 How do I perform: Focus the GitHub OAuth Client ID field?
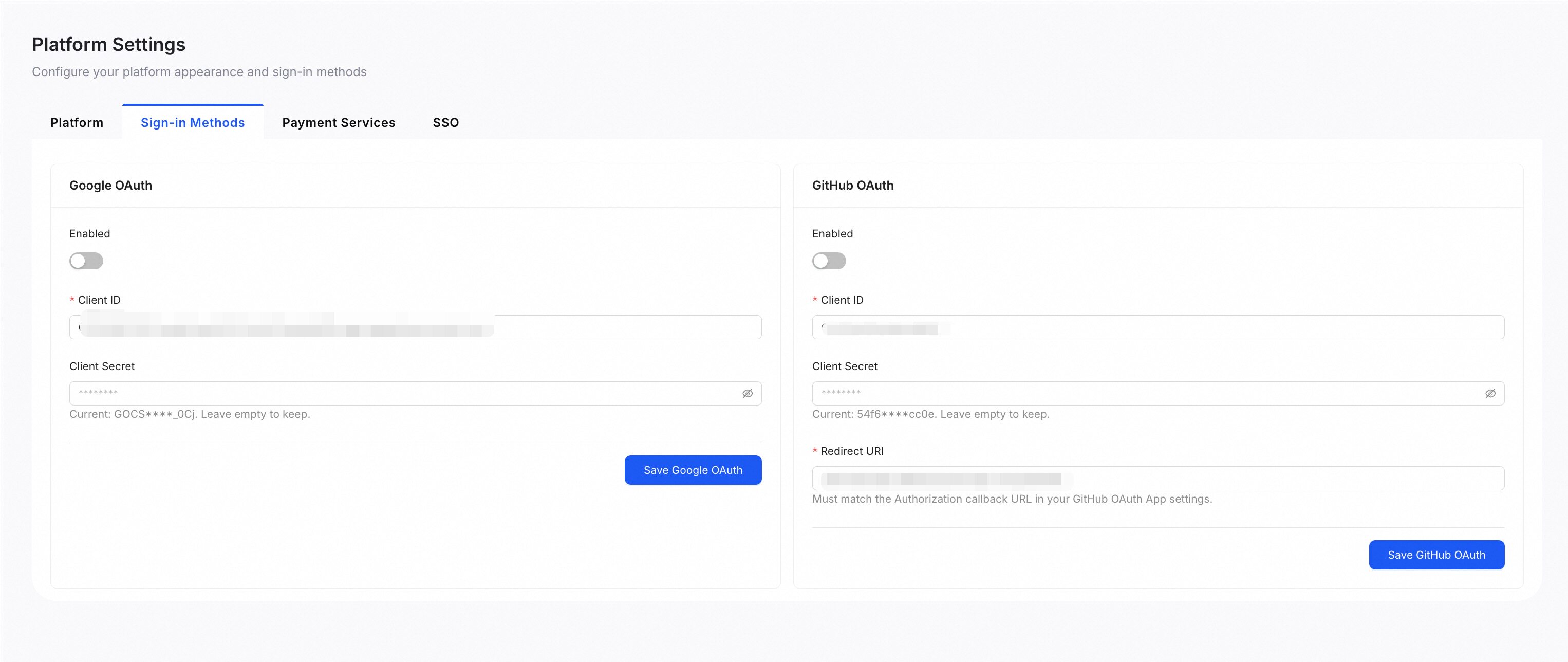pos(1159,327)
